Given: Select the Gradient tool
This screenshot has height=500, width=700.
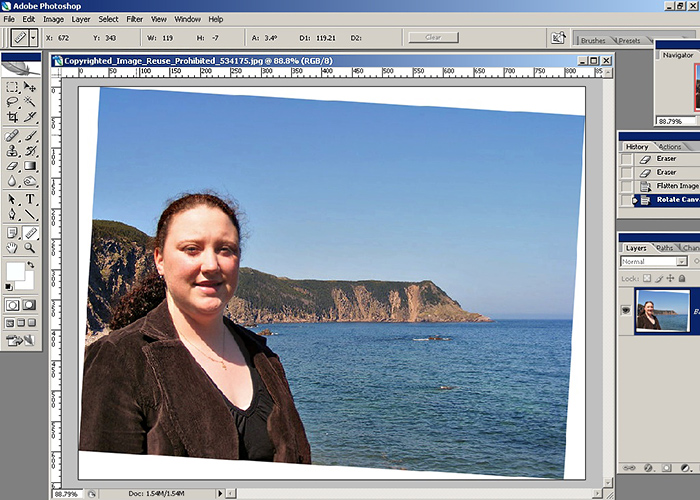Looking at the screenshot, I should [29, 166].
